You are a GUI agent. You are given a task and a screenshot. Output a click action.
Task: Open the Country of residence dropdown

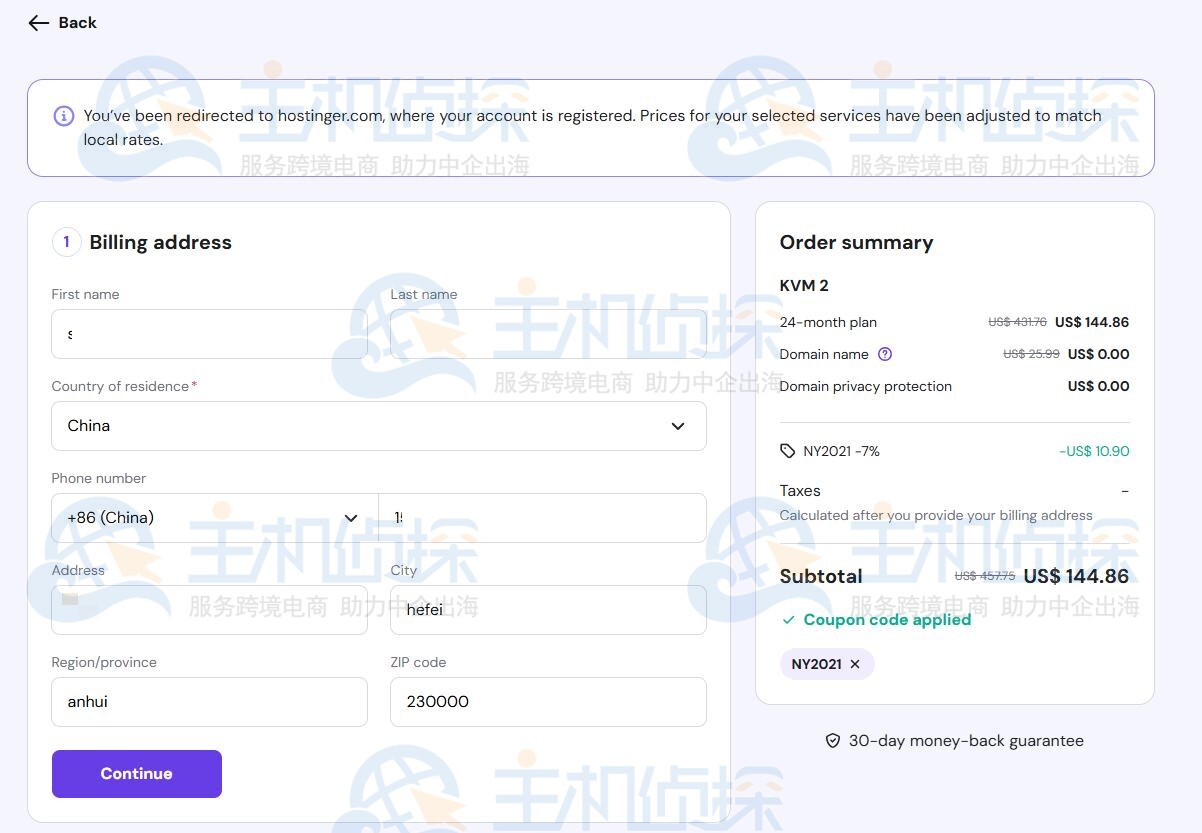pyautogui.click(x=378, y=426)
